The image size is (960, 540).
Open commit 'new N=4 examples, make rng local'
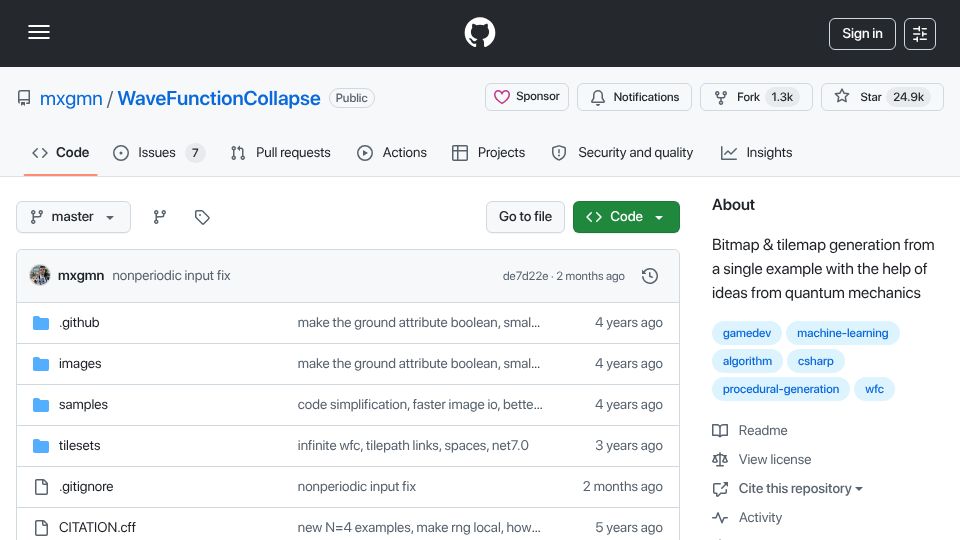tap(419, 527)
